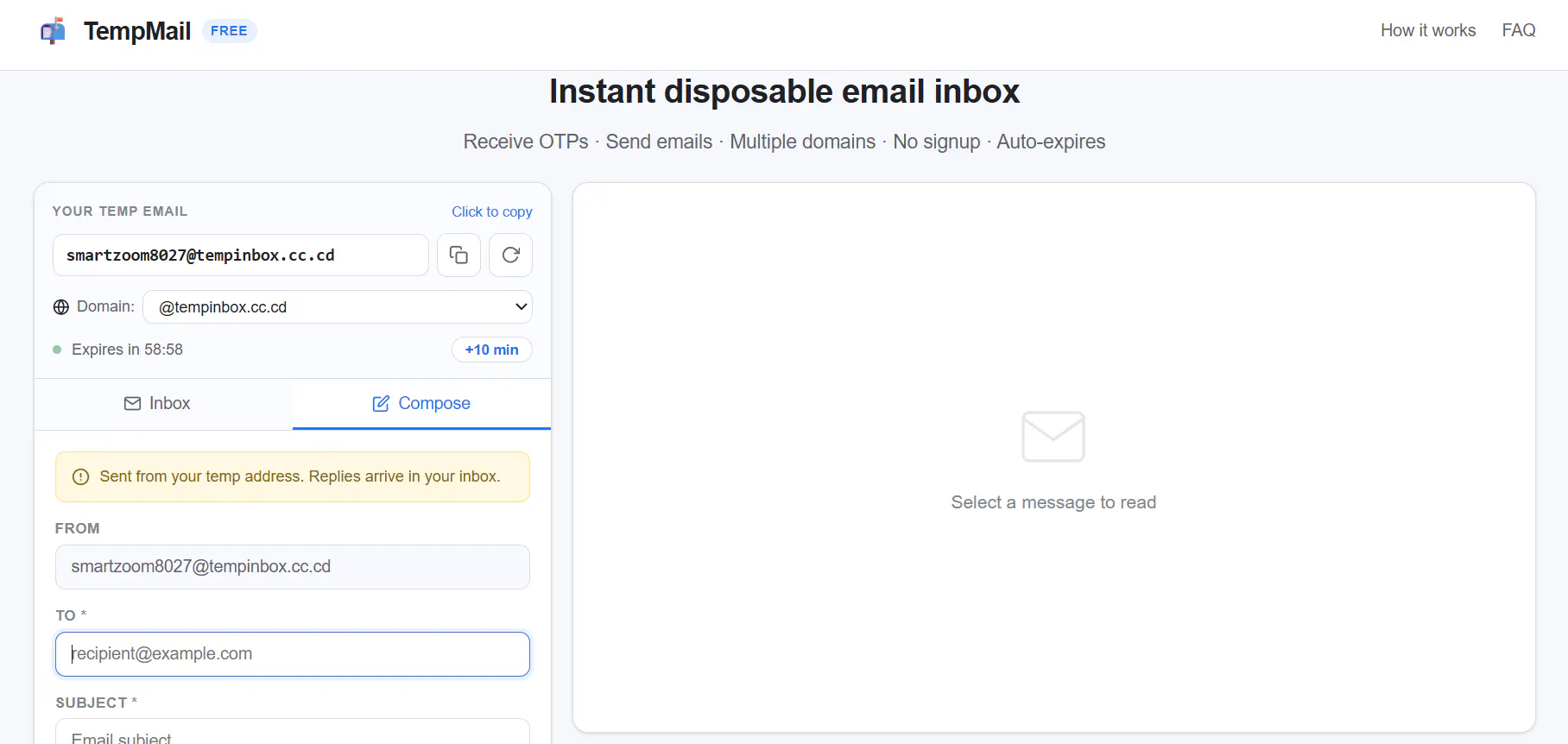This screenshot has height=744, width=1568.
Task: Generate a new address with the refresh icon
Action: 511,255
